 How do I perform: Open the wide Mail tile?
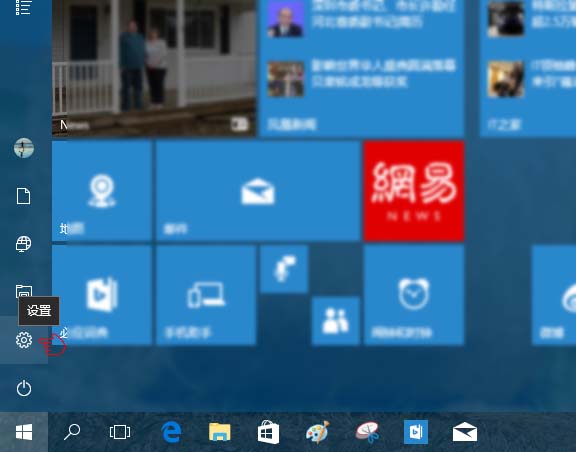coord(258,191)
